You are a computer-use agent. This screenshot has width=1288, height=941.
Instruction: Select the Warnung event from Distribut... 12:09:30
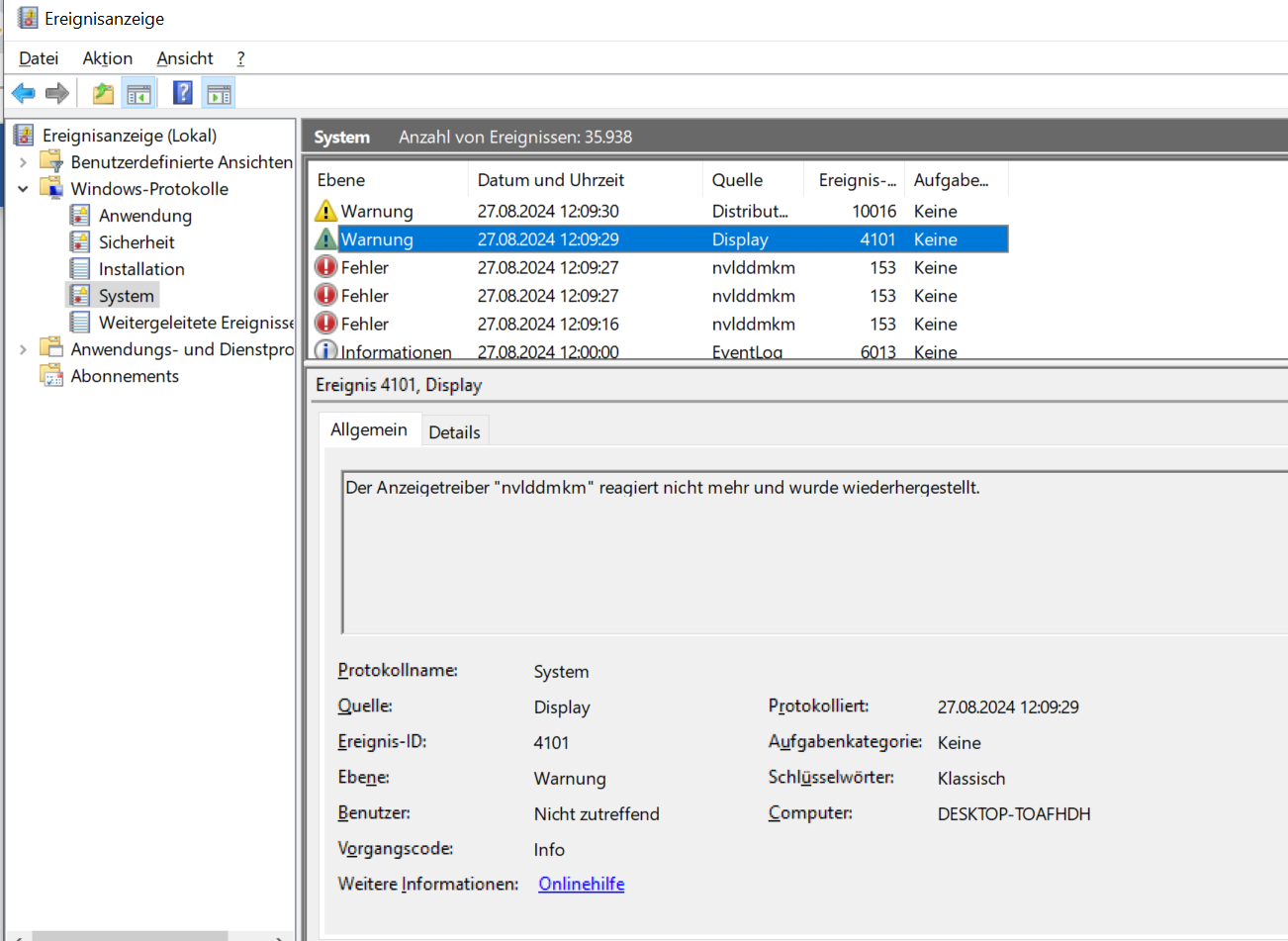(x=660, y=211)
